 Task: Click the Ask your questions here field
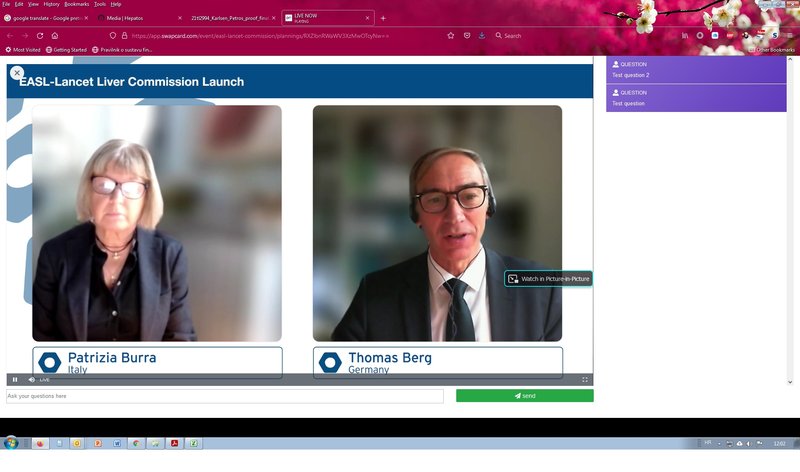(224, 396)
